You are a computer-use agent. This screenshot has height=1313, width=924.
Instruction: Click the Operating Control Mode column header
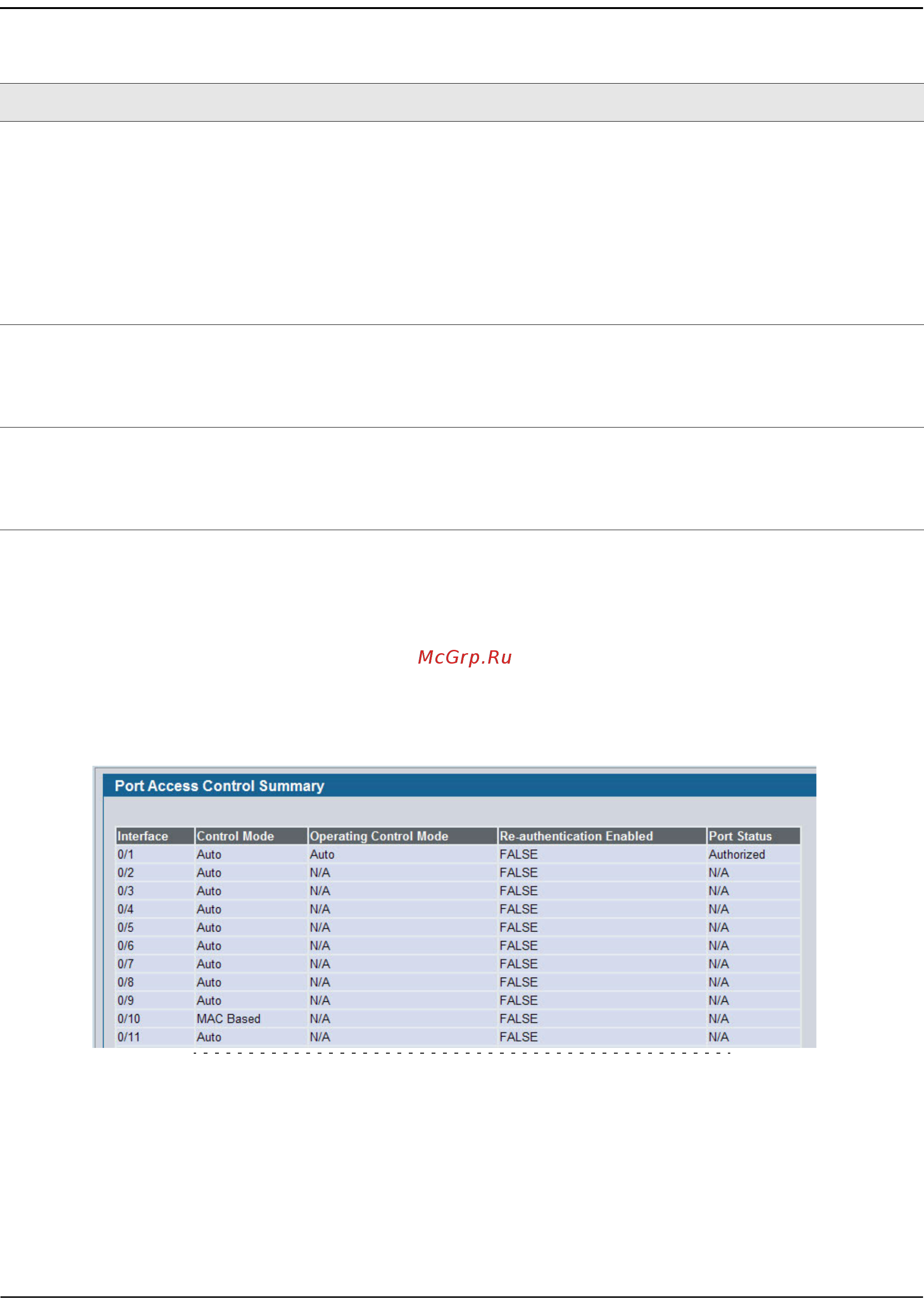[x=402, y=836]
